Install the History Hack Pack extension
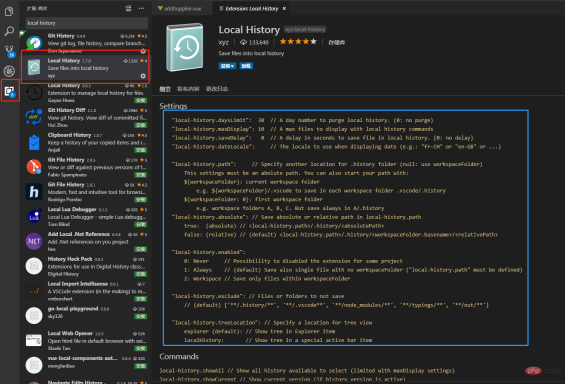Screen dimensions: 565x384 [141, 274]
